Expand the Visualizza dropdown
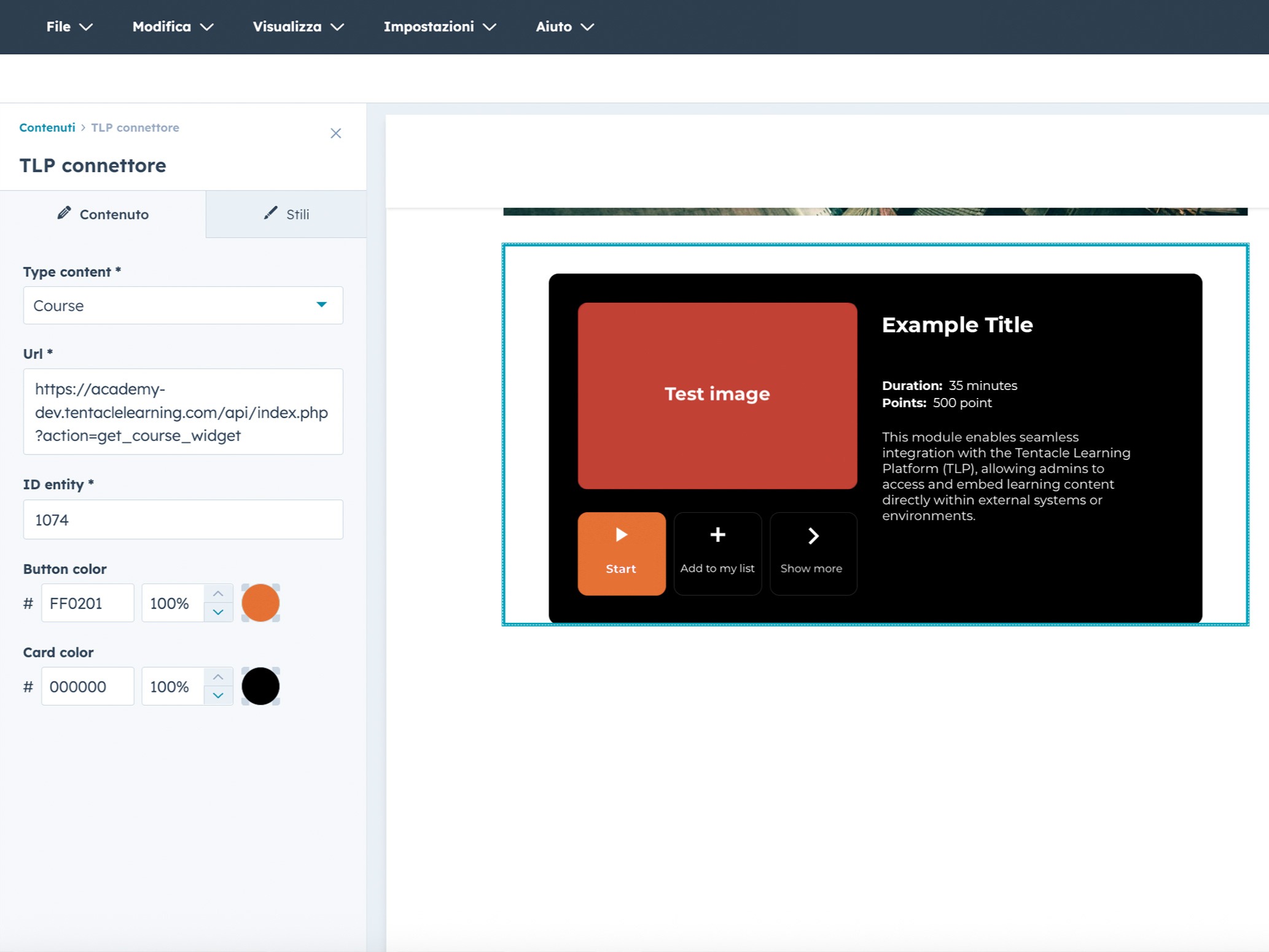Viewport: 1269px width, 952px height. click(x=299, y=26)
